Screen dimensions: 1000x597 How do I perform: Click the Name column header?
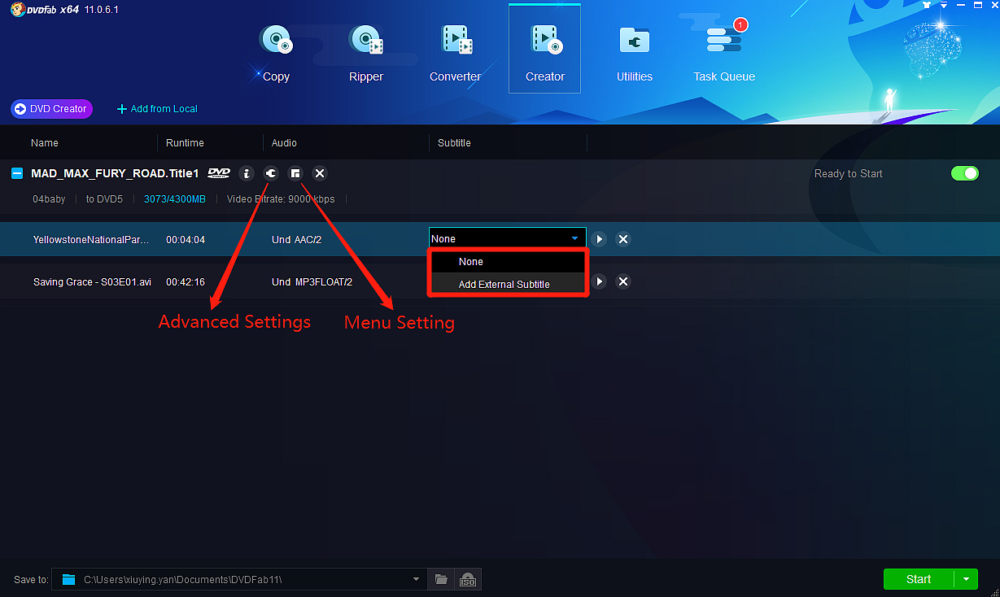(x=45, y=143)
